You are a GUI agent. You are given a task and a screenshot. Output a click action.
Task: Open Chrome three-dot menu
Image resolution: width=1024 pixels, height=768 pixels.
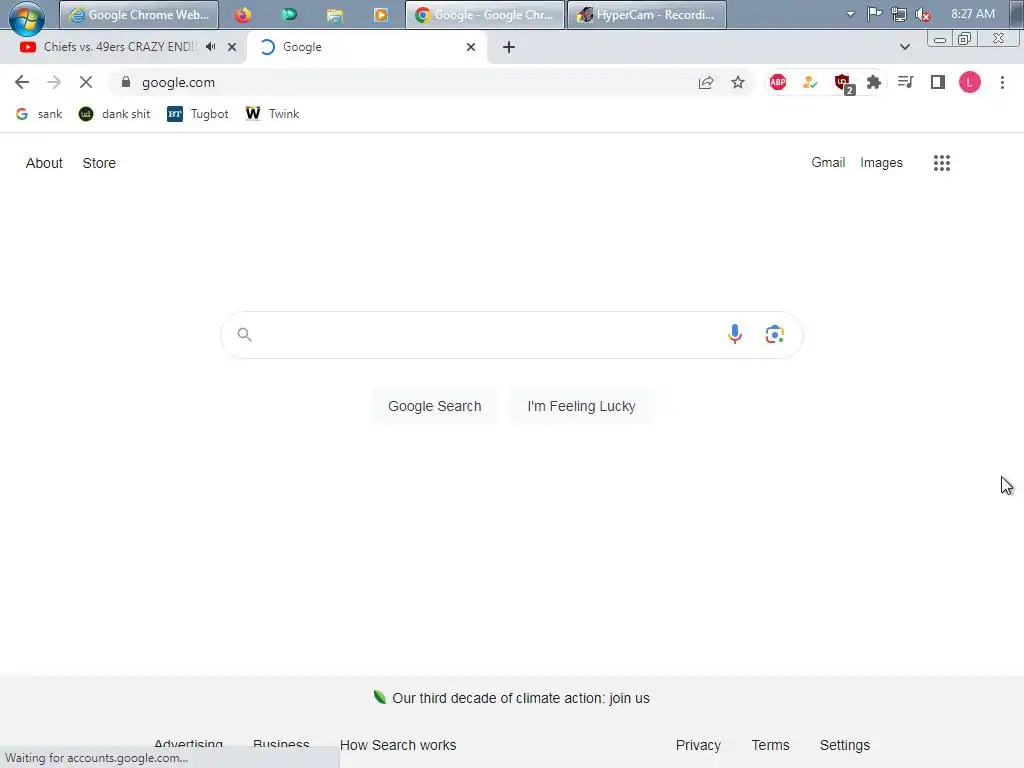(1002, 82)
